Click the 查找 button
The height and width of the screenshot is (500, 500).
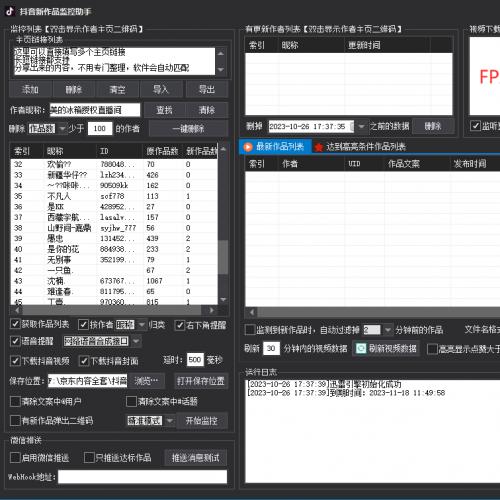[164, 110]
